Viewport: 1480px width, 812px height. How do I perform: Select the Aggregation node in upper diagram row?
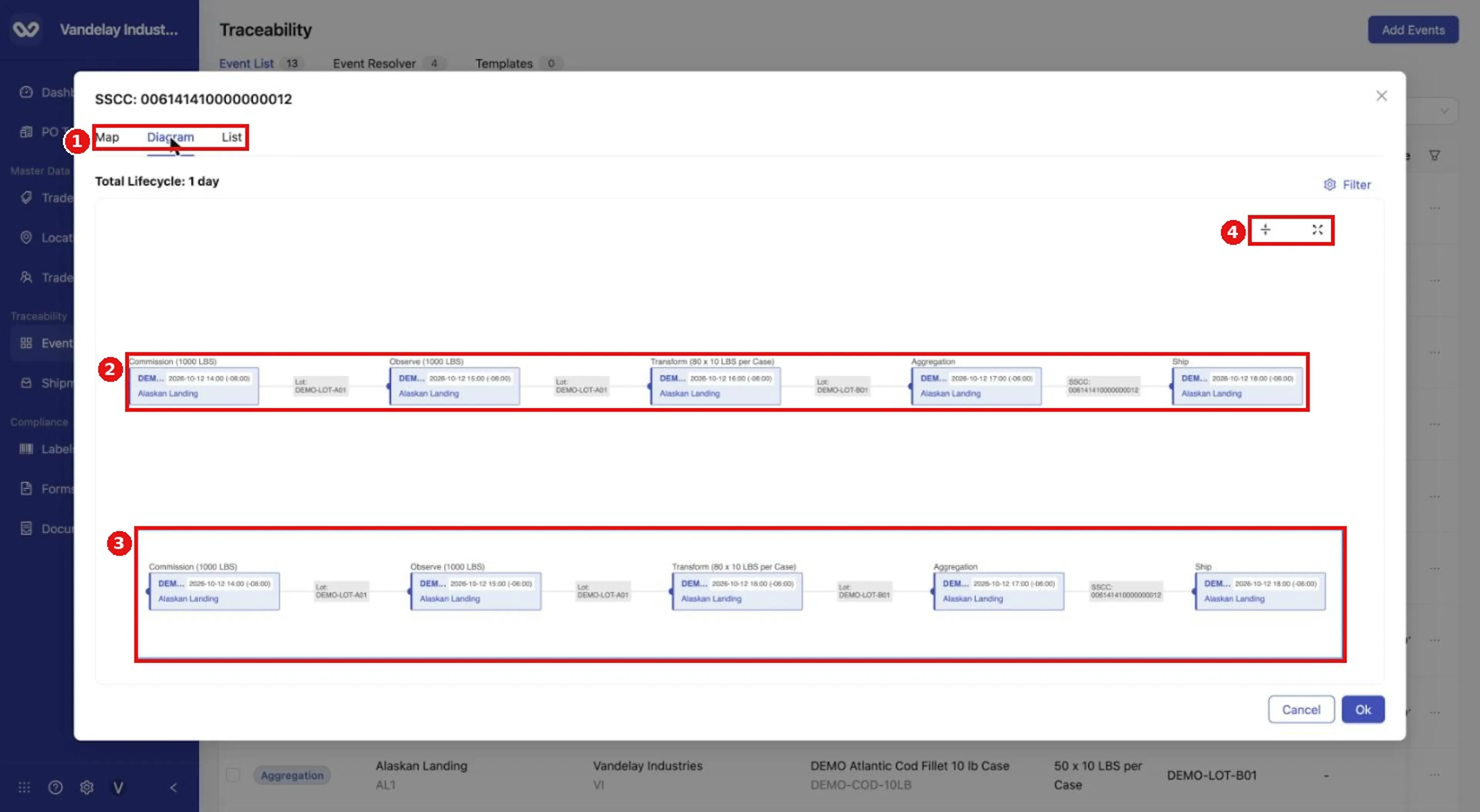coord(976,386)
